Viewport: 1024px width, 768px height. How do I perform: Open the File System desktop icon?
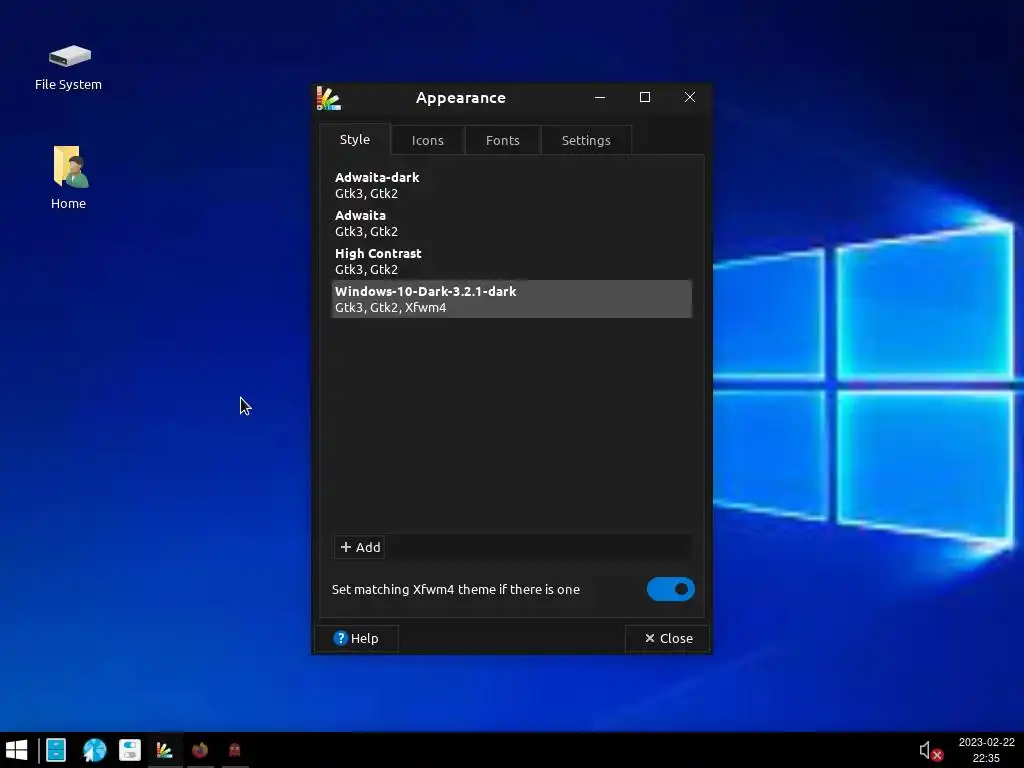coord(69,67)
